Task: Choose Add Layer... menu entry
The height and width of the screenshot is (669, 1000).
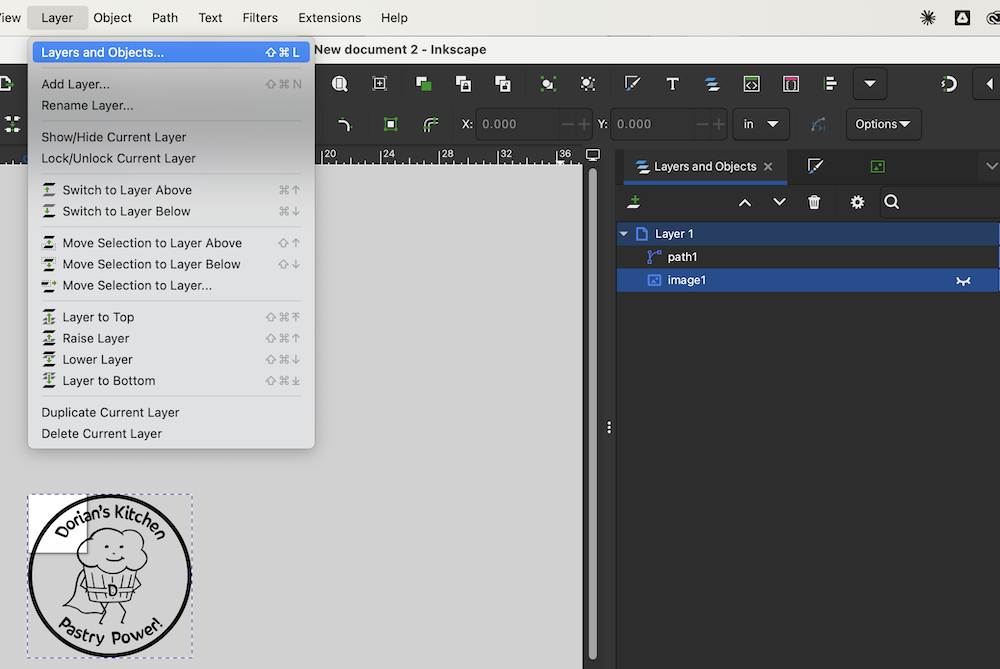Action: tap(171, 84)
